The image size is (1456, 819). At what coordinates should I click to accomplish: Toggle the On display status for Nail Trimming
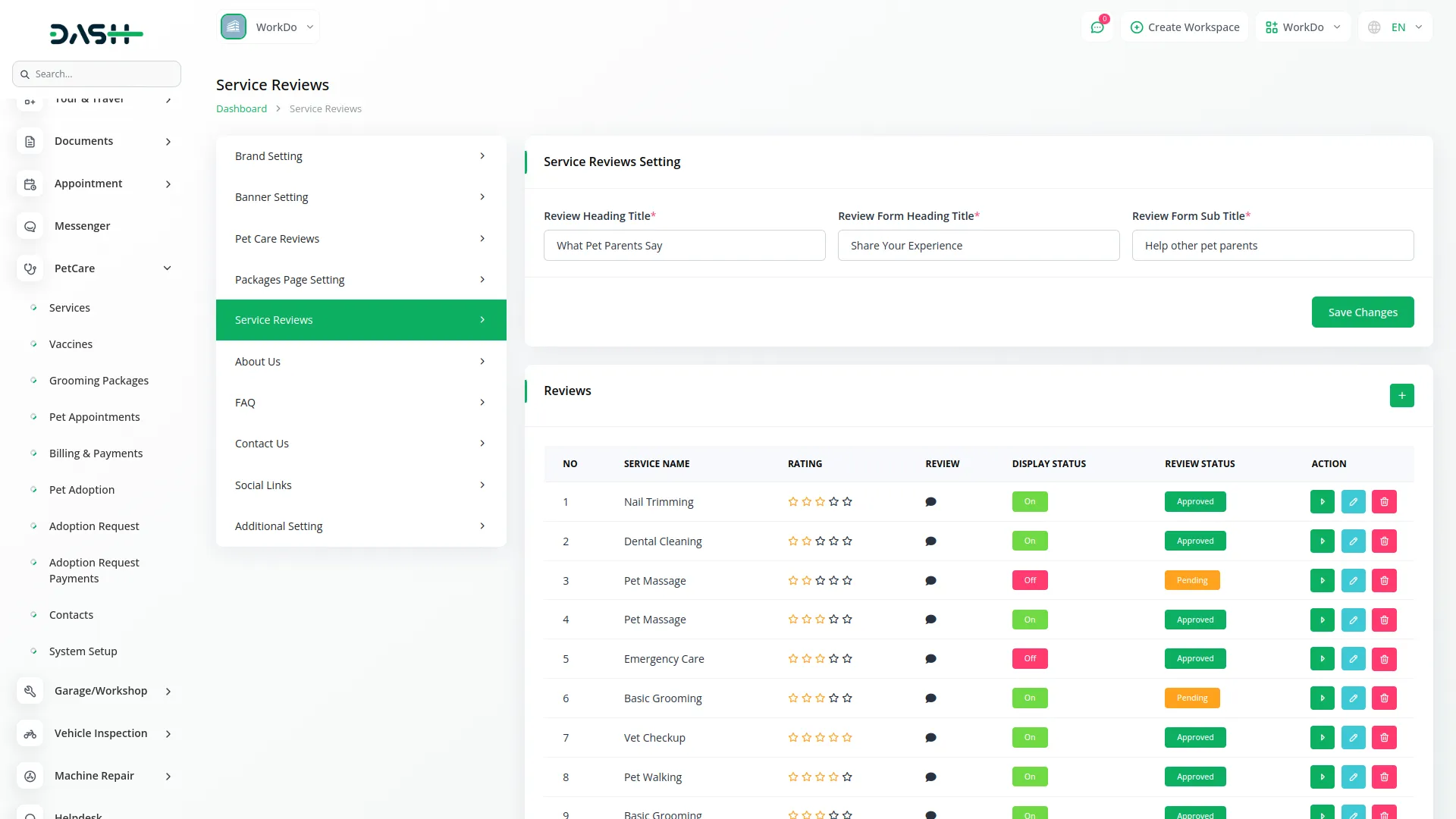[1029, 502]
